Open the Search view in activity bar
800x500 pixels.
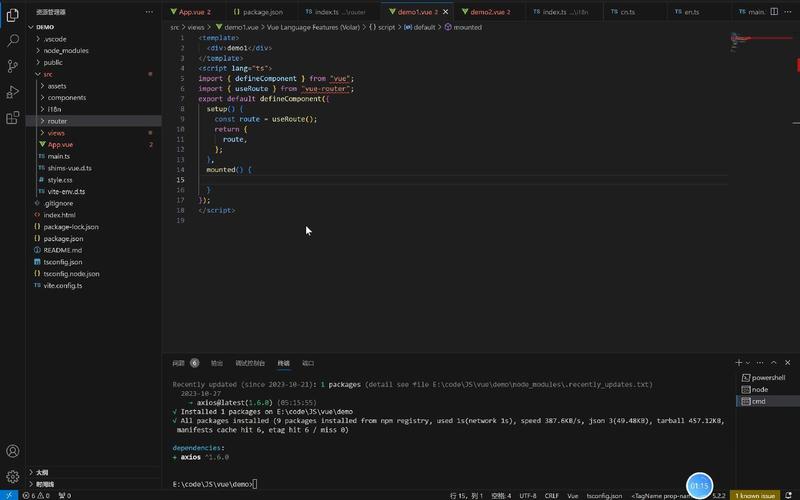pyautogui.click(x=13, y=40)
